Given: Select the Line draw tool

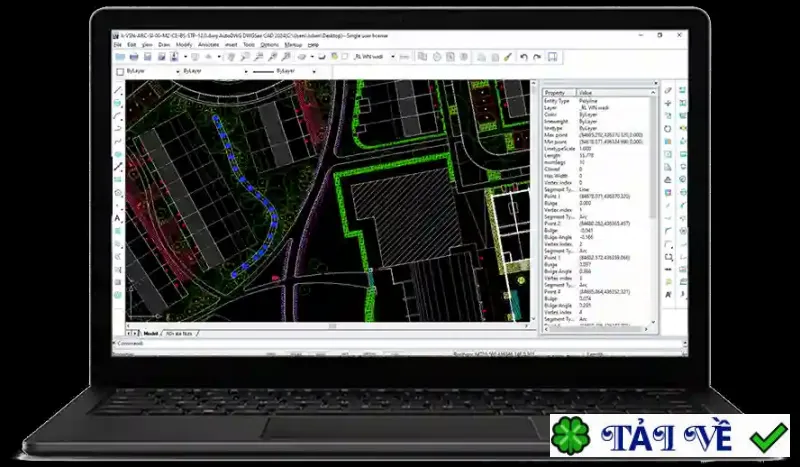Looking at the screenshot, I should (118, 90).
